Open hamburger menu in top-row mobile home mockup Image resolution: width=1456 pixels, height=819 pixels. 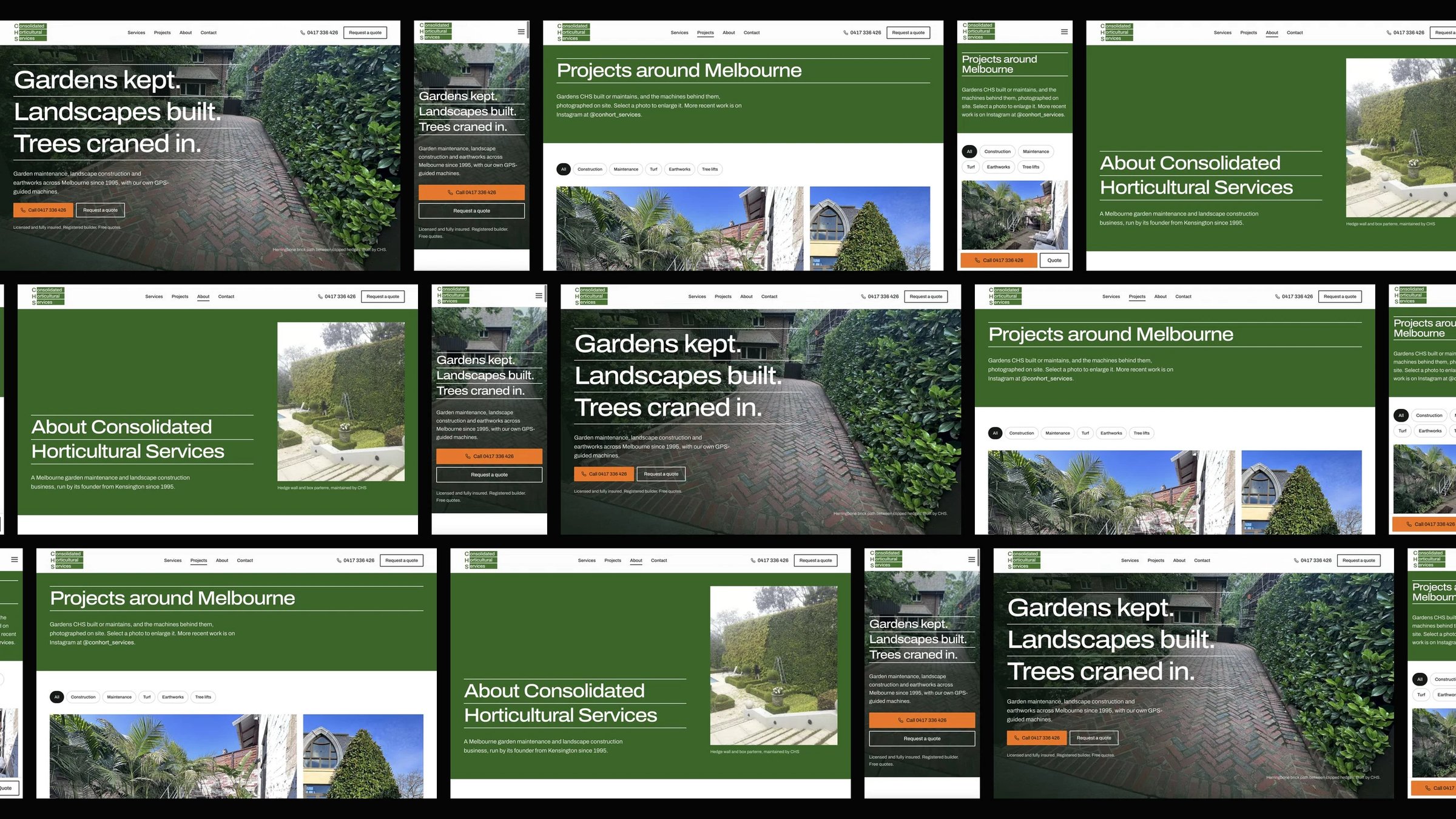click(521, 32)
